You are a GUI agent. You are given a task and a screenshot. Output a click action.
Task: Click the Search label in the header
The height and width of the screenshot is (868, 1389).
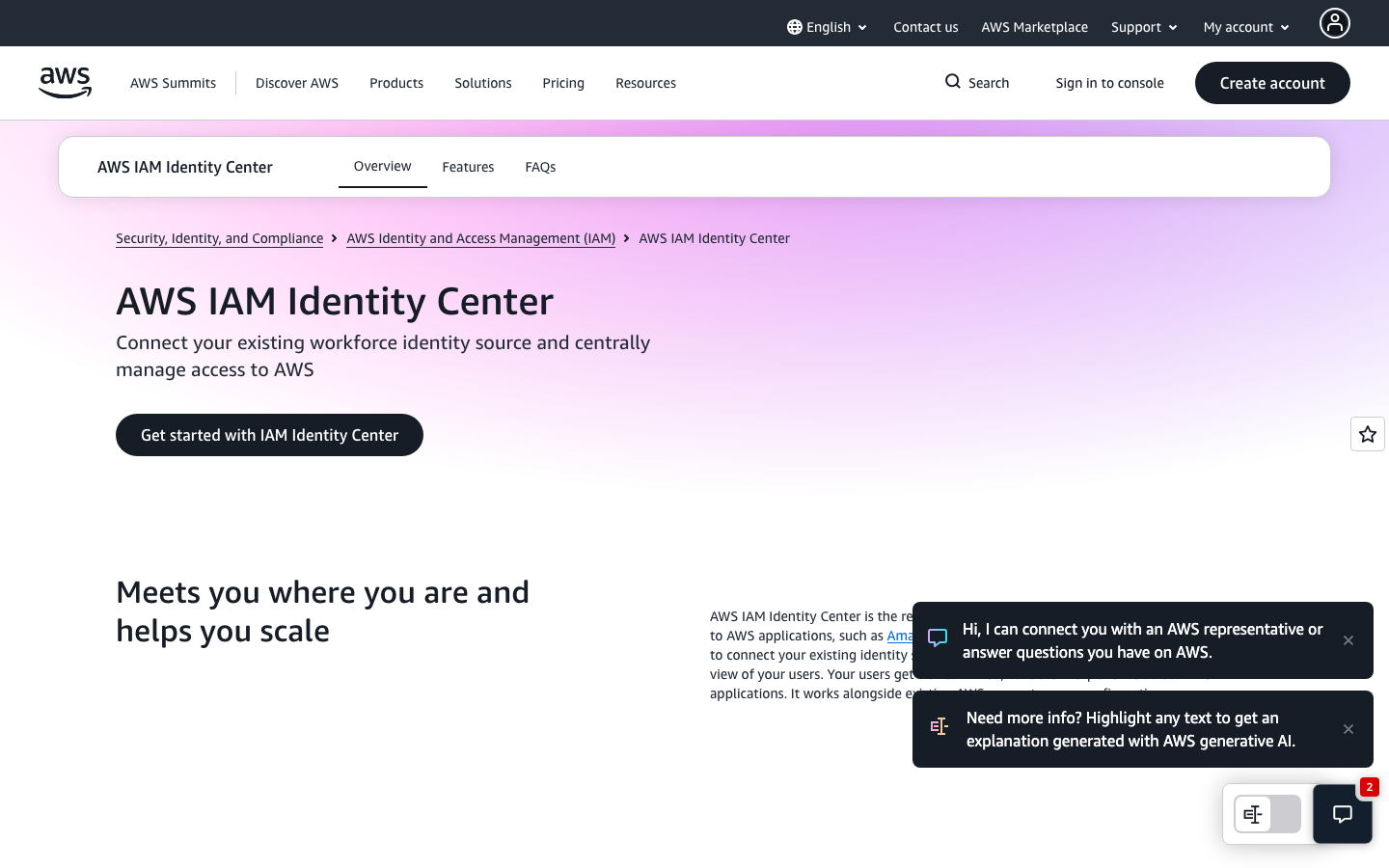989,83
